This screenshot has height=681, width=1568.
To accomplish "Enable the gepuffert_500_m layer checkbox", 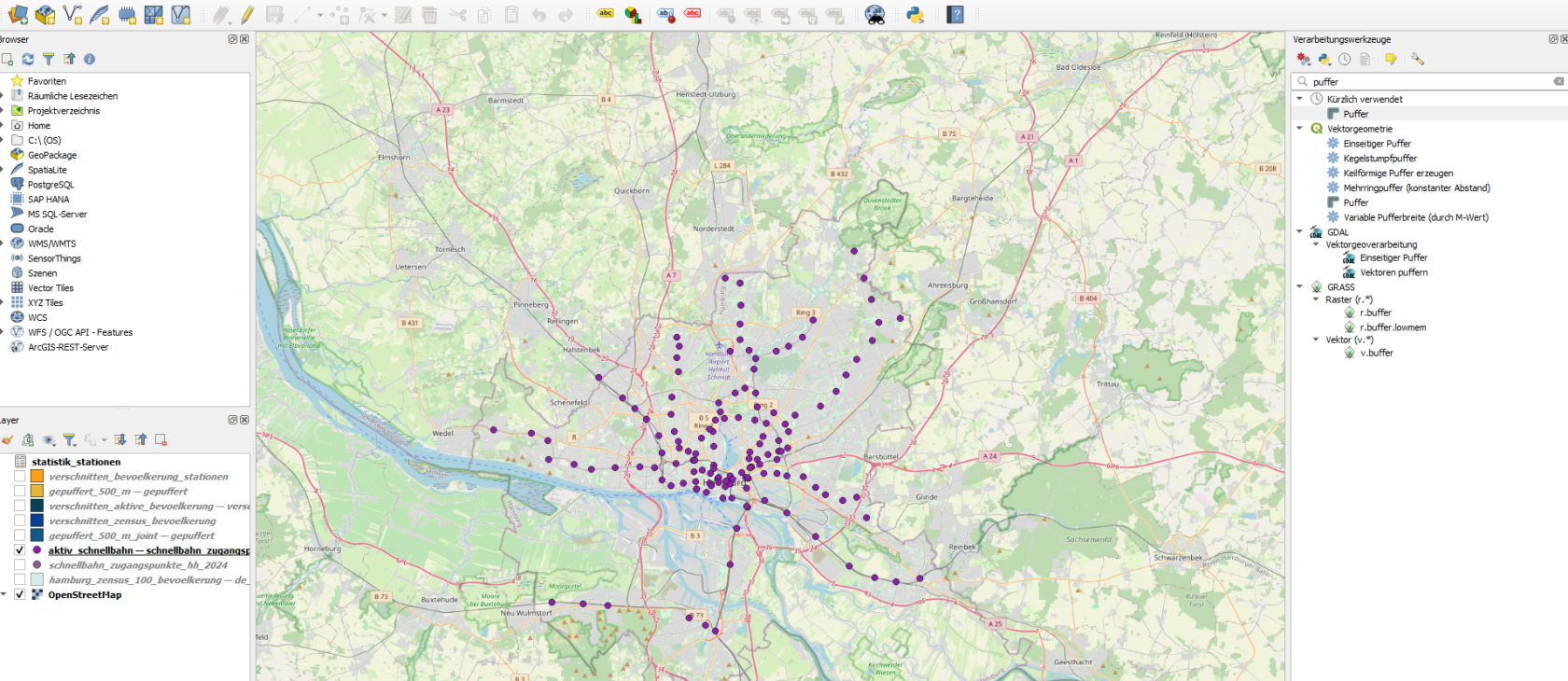I will (x=20, y=491).
